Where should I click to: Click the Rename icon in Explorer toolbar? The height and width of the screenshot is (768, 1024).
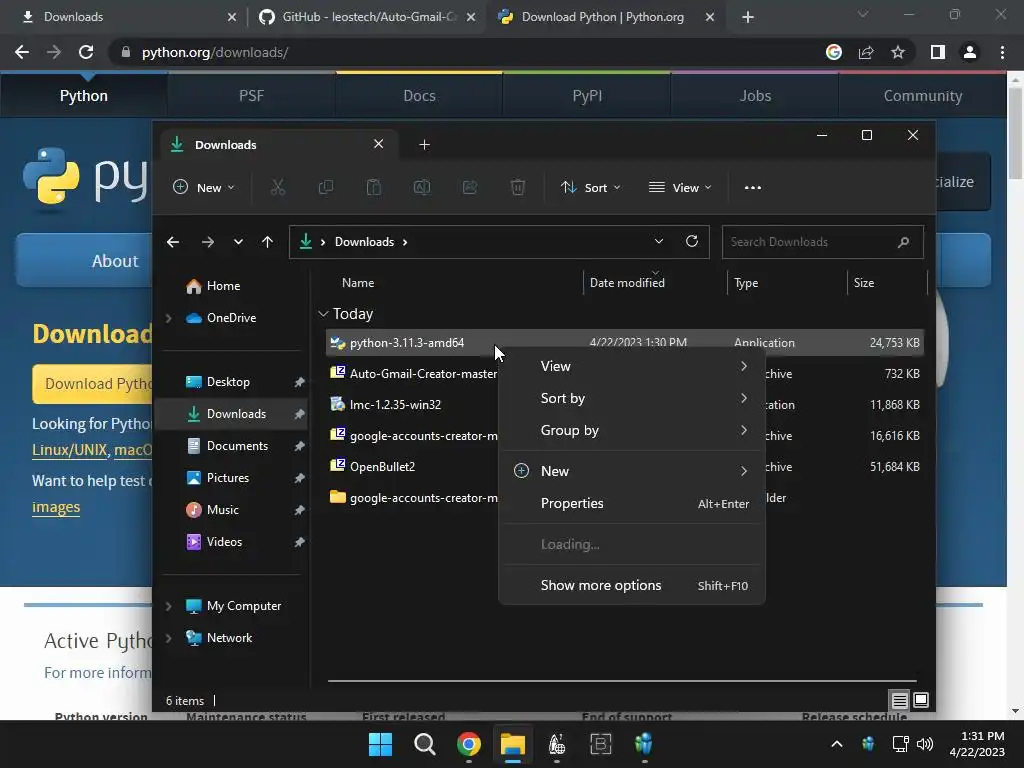coord(422,187)
